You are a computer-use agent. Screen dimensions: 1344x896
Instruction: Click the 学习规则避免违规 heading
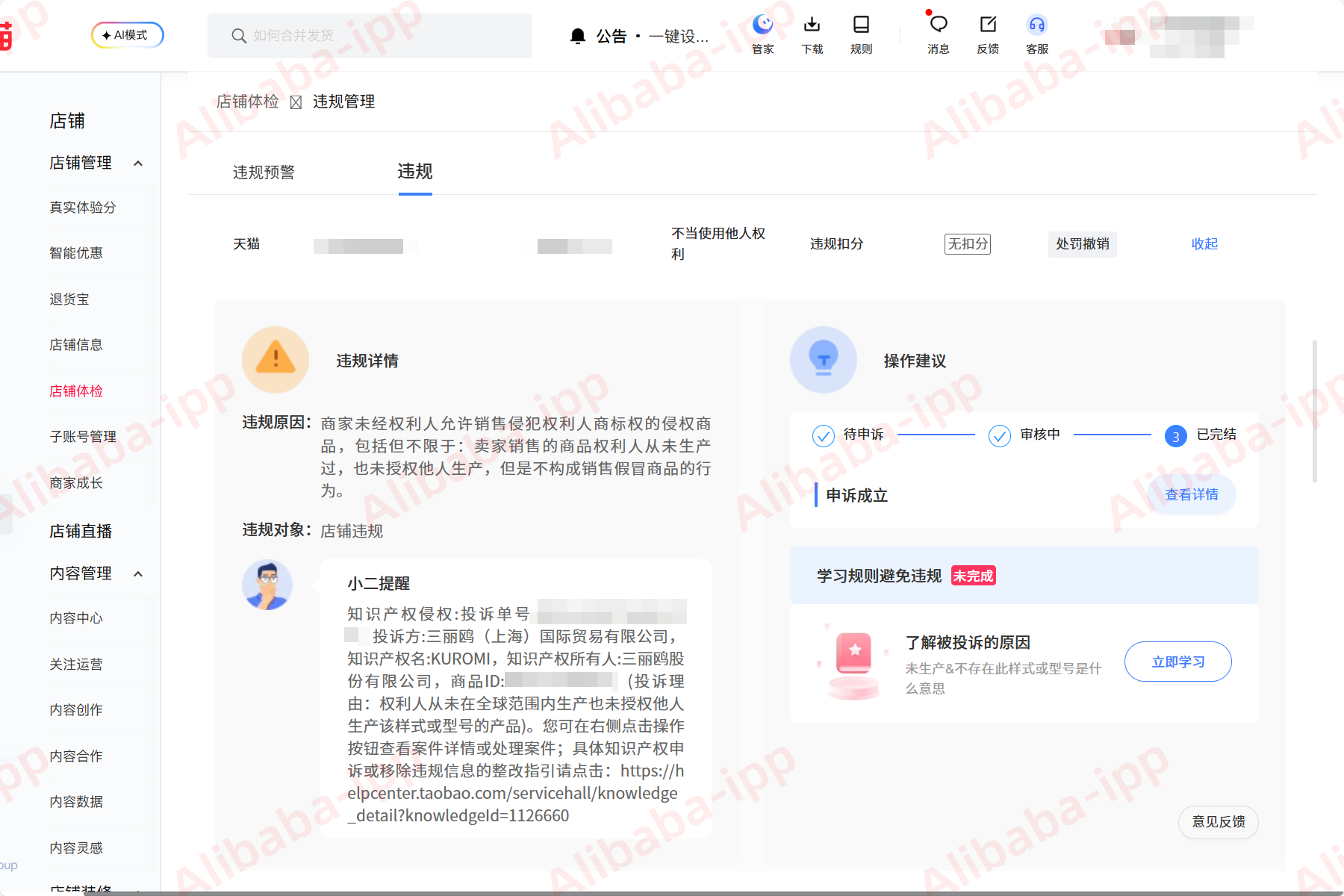coord(880,576)
